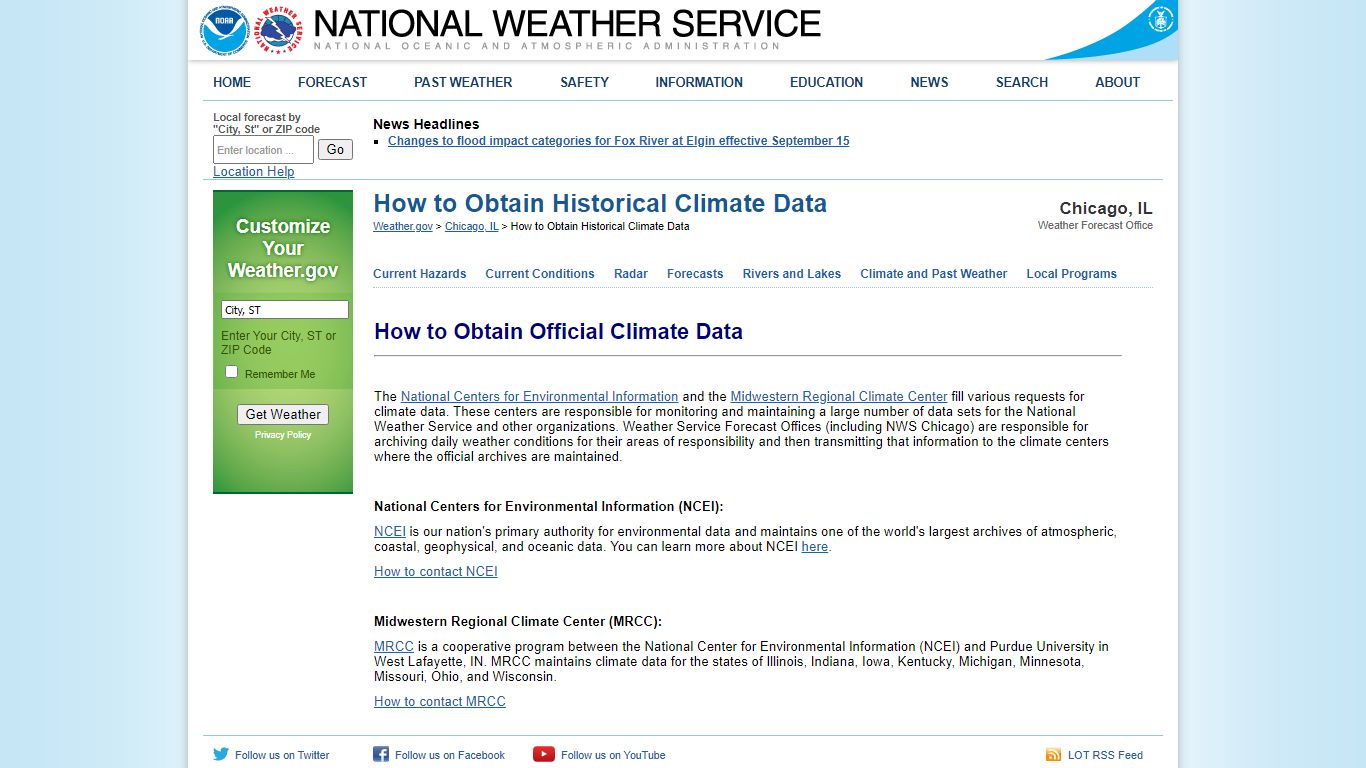Select the Current Conditions tab
This screenshot has height=768, width=1366.
[x=540, y=274]
